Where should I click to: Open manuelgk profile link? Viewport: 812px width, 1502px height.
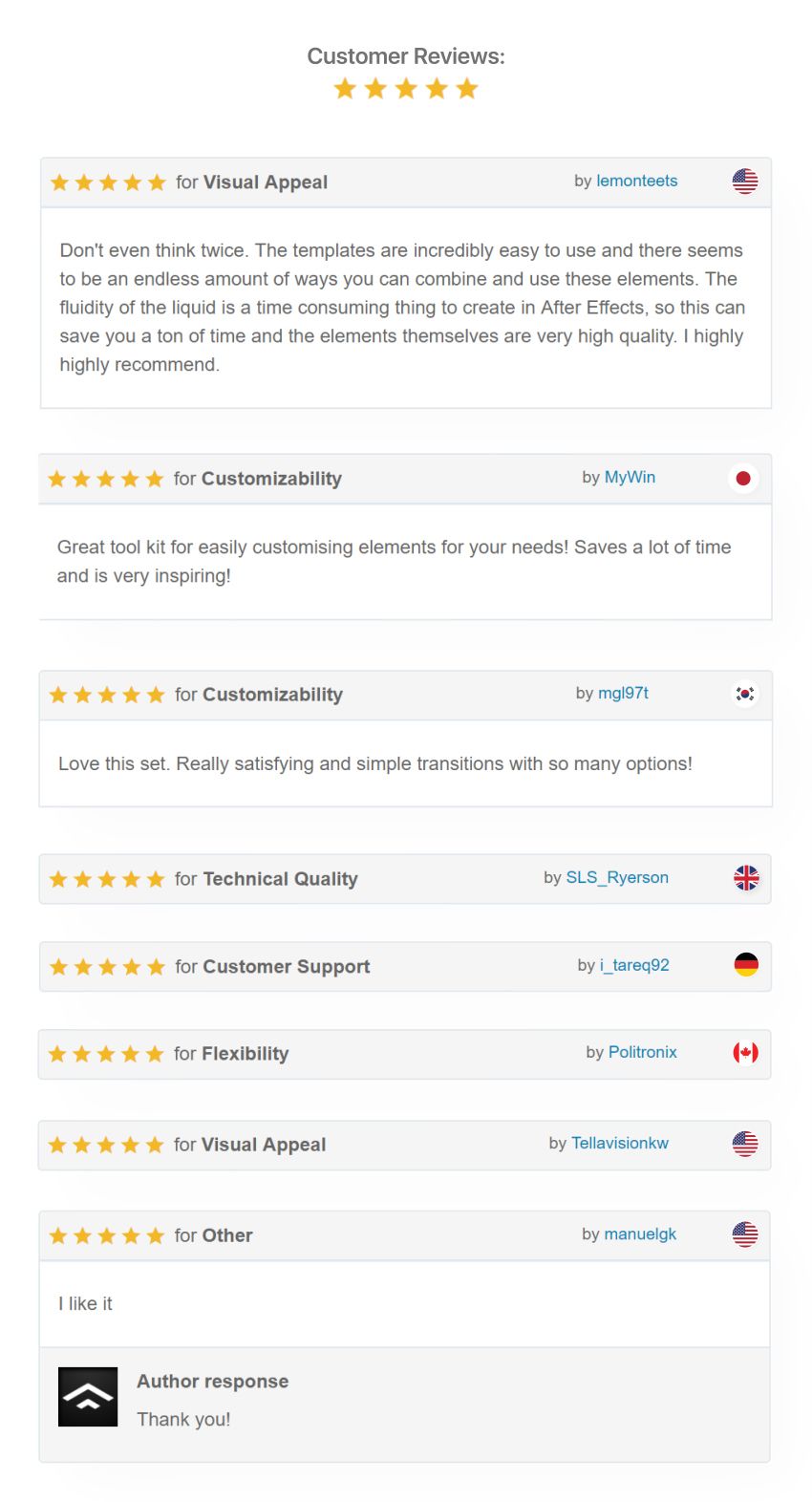coord(641,1234)
